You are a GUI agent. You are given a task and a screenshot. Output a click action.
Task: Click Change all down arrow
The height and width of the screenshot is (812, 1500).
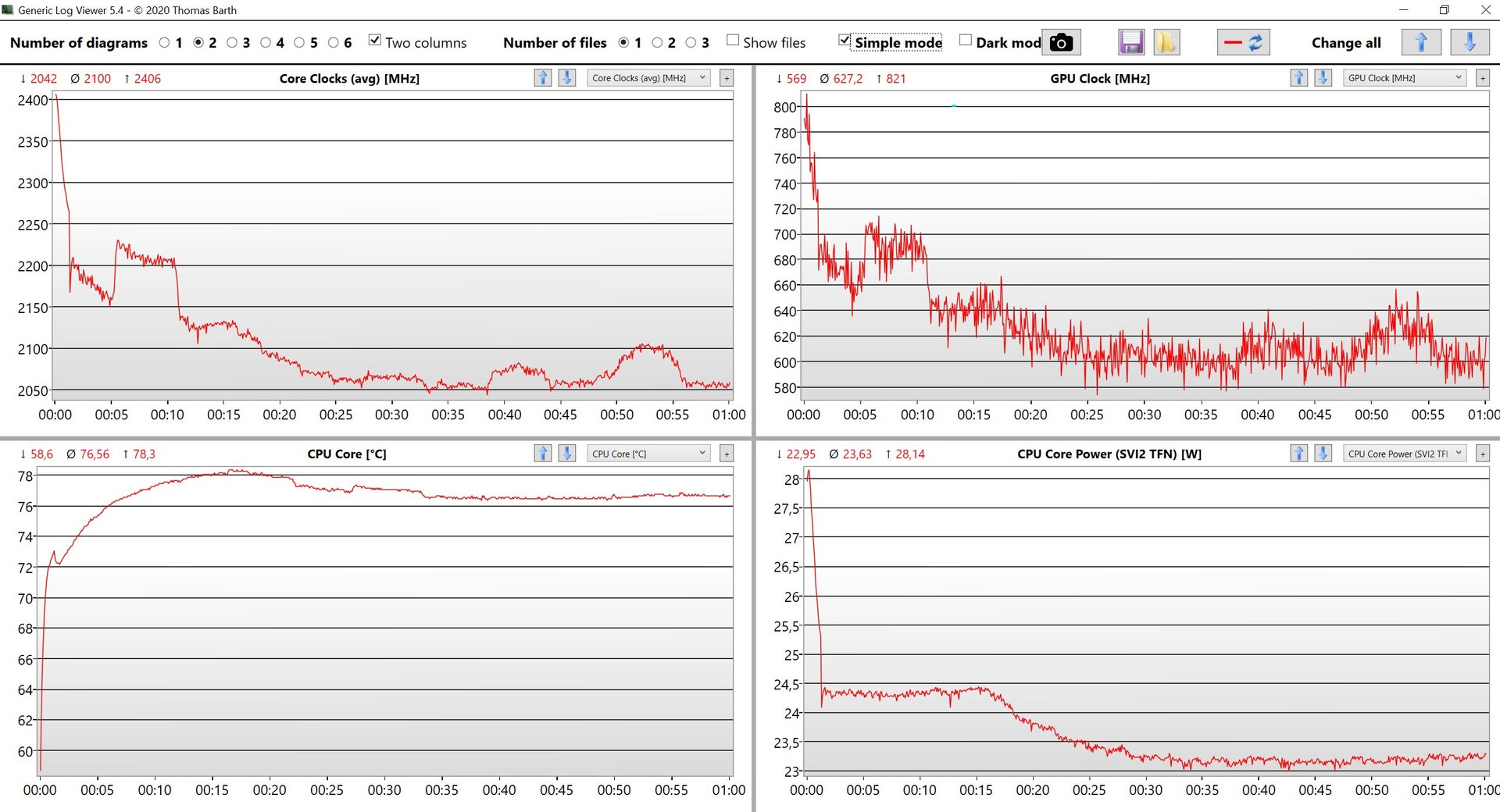click(1469, 42)
